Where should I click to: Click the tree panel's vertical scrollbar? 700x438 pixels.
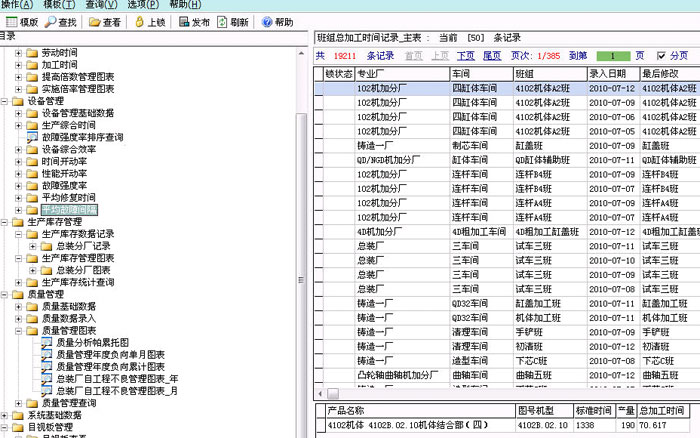[x=302, y=250]
